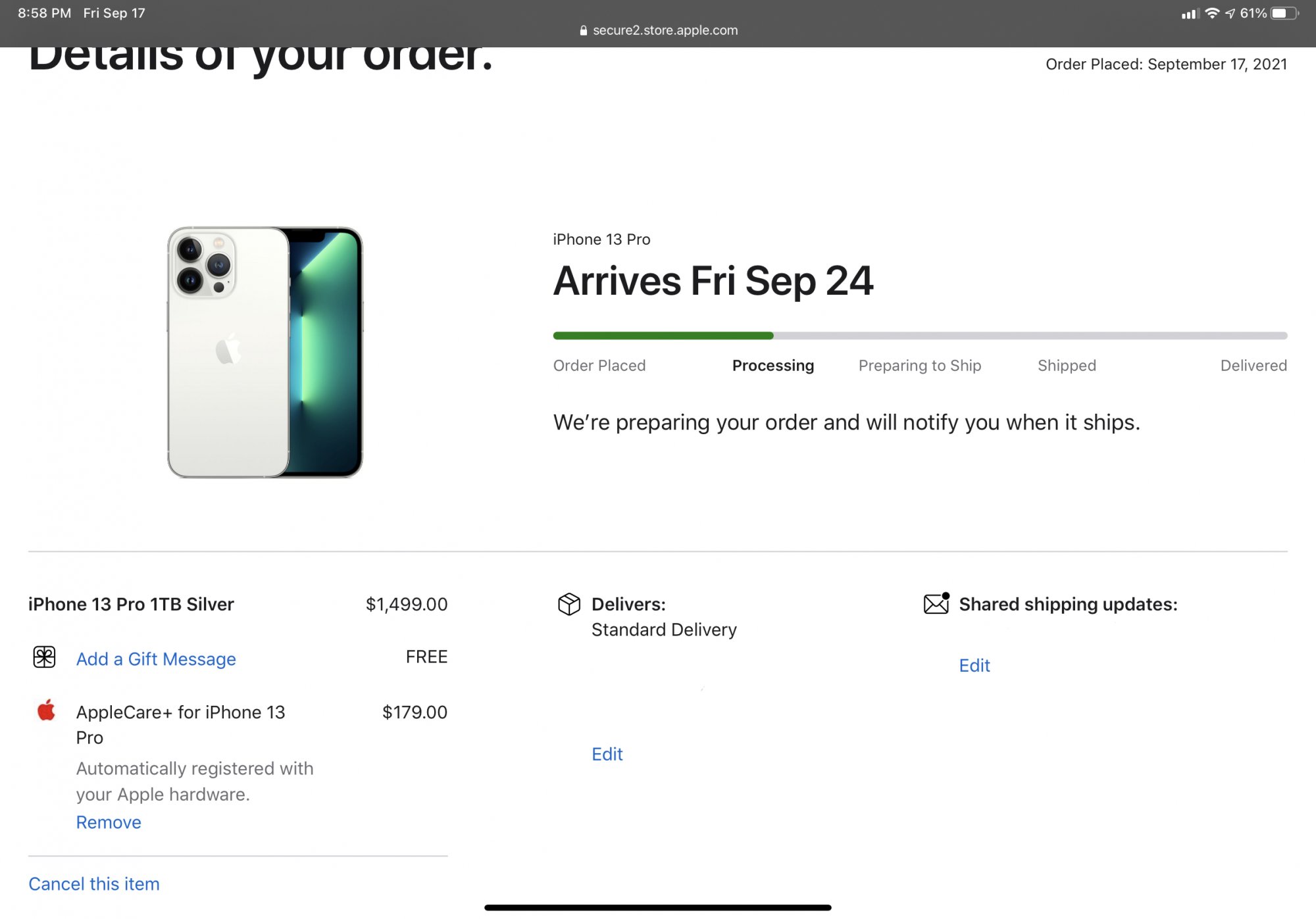Click the gift message icon

click(x=44, y=657)
